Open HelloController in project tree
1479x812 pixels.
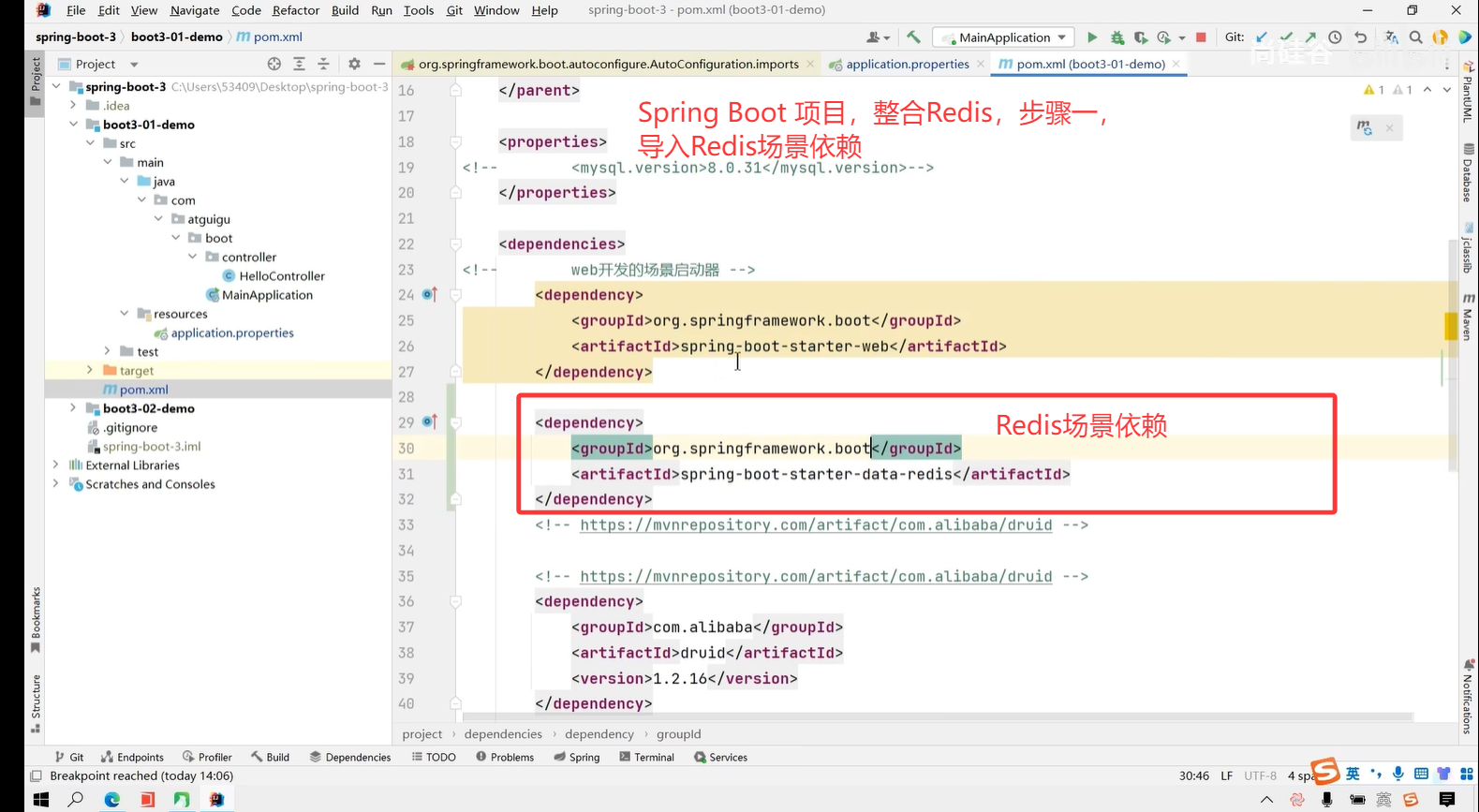pos(281,275)
